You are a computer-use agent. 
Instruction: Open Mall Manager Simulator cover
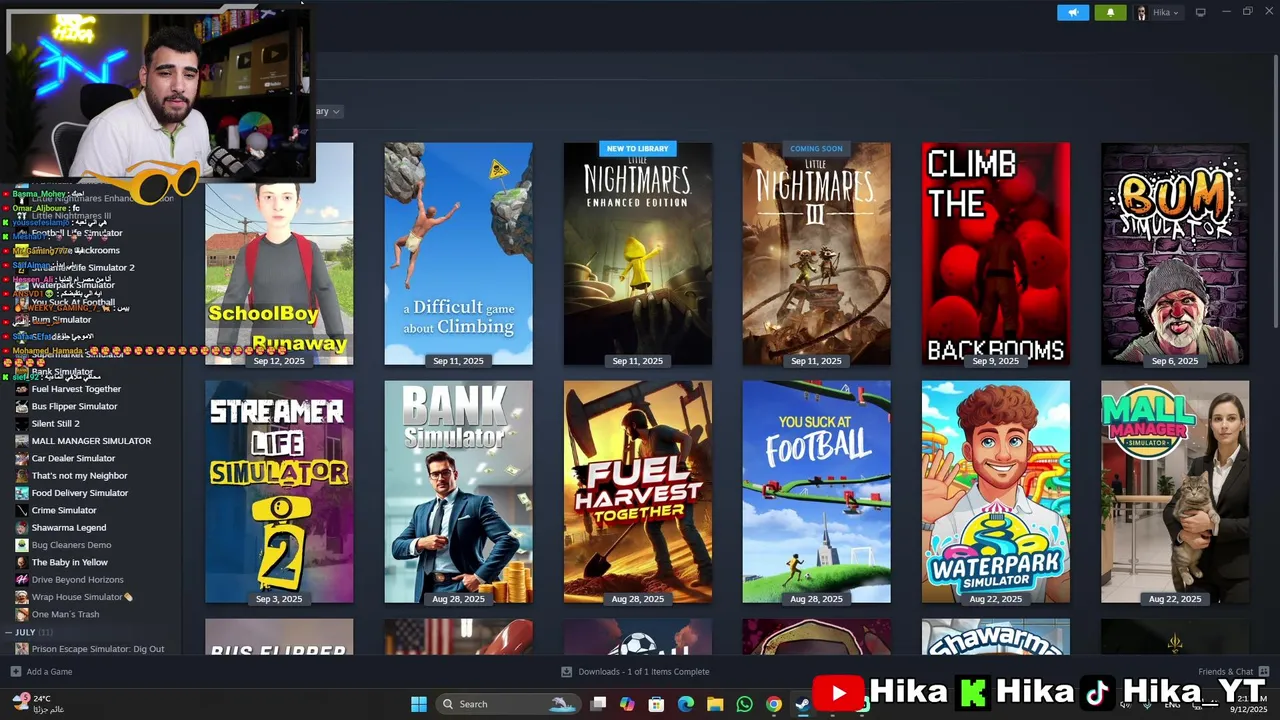1175,492
